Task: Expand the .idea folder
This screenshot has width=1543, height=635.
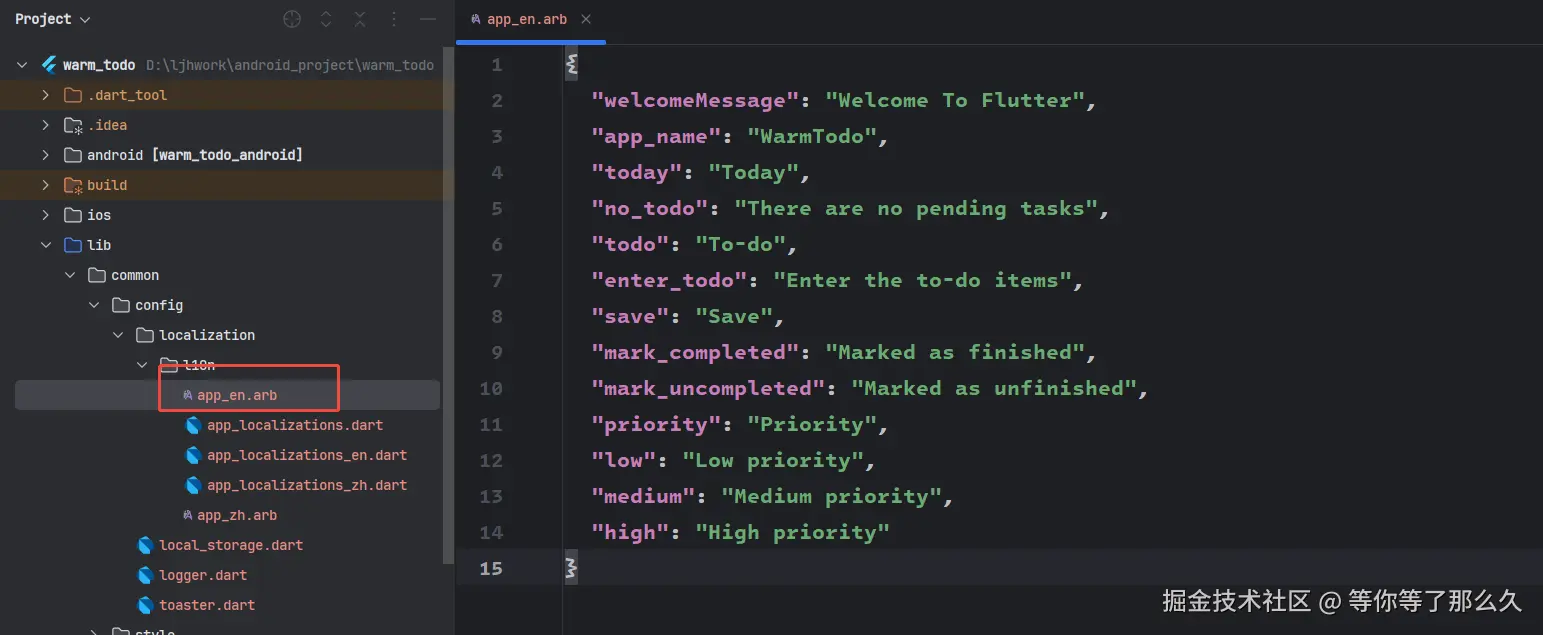Action: click(45, 125)
